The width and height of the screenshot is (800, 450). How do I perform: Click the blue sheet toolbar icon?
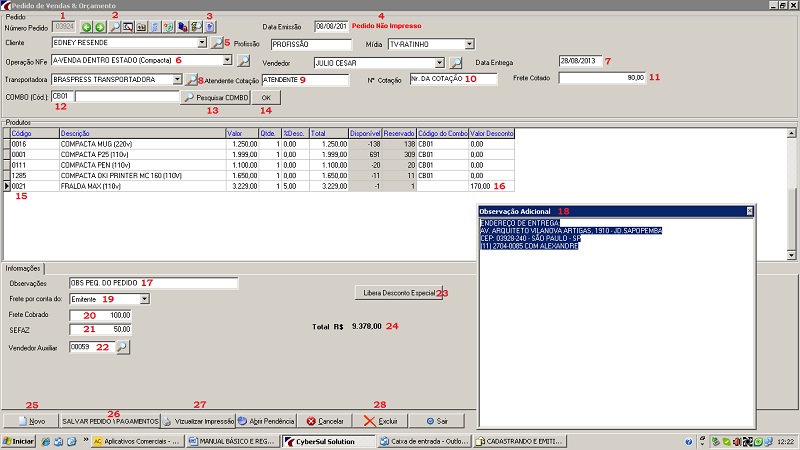tap(155, 27)
